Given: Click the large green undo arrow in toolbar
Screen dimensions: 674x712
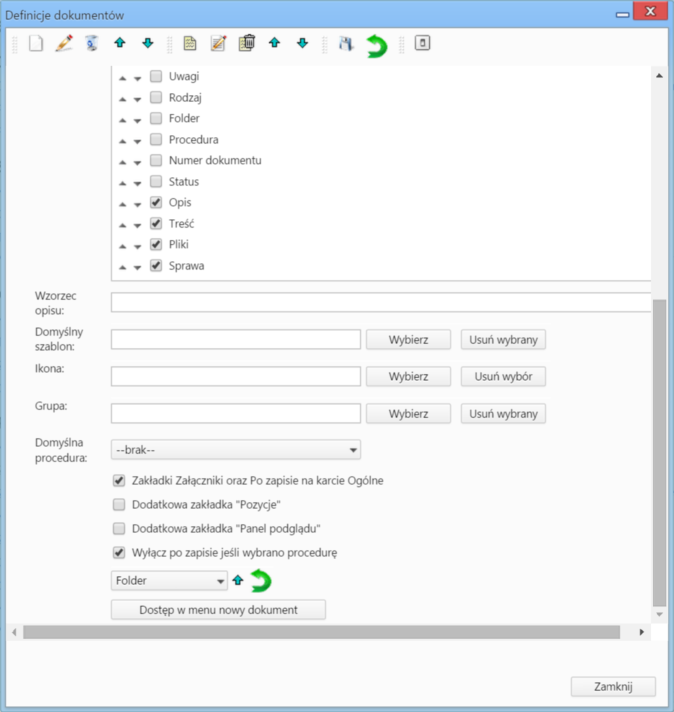Looking at the screenshot, I should point(377,46).
